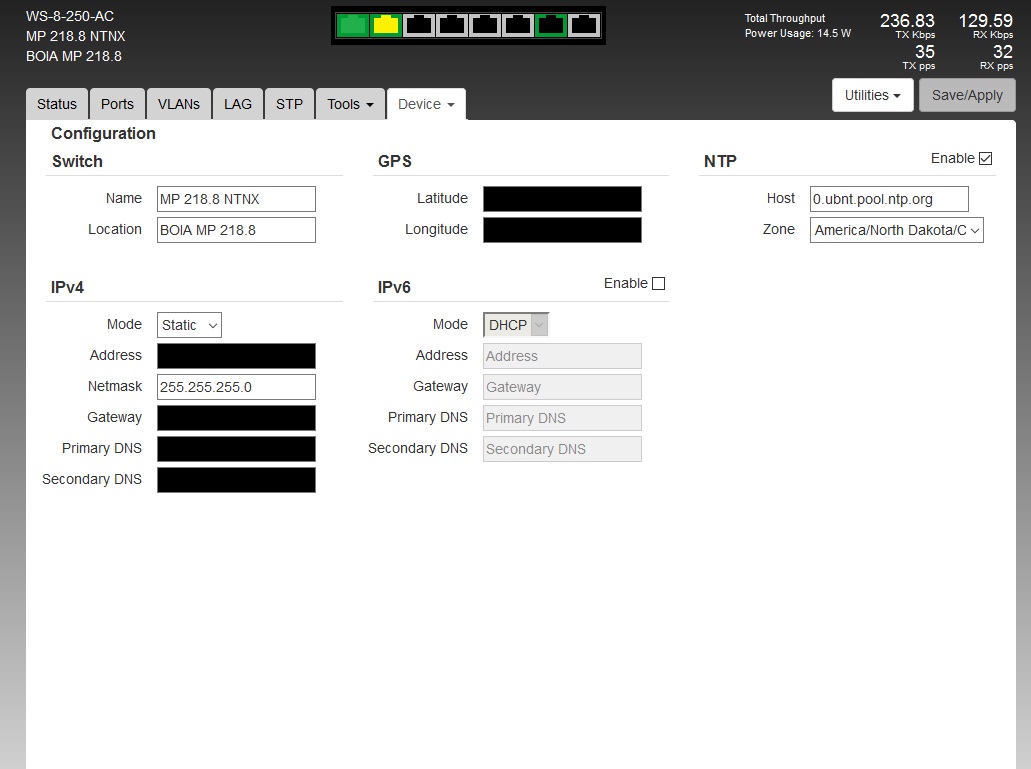Open the NTP Zone dropdown

click(x=896, y=230)
